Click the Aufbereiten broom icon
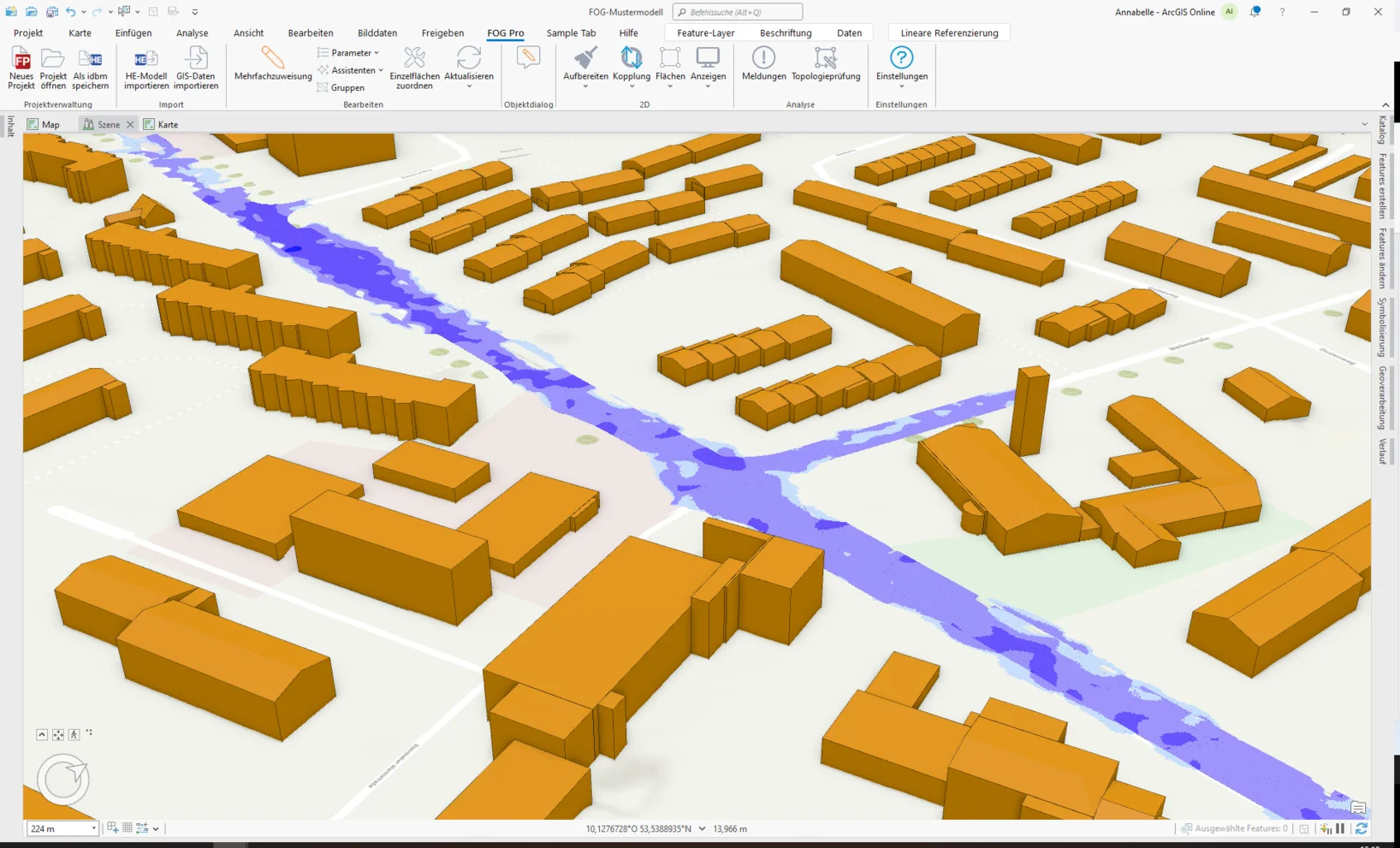Image resolution: width=1400 pixels, height=848 pixels. pyautogui.click(x=585, y=57)
